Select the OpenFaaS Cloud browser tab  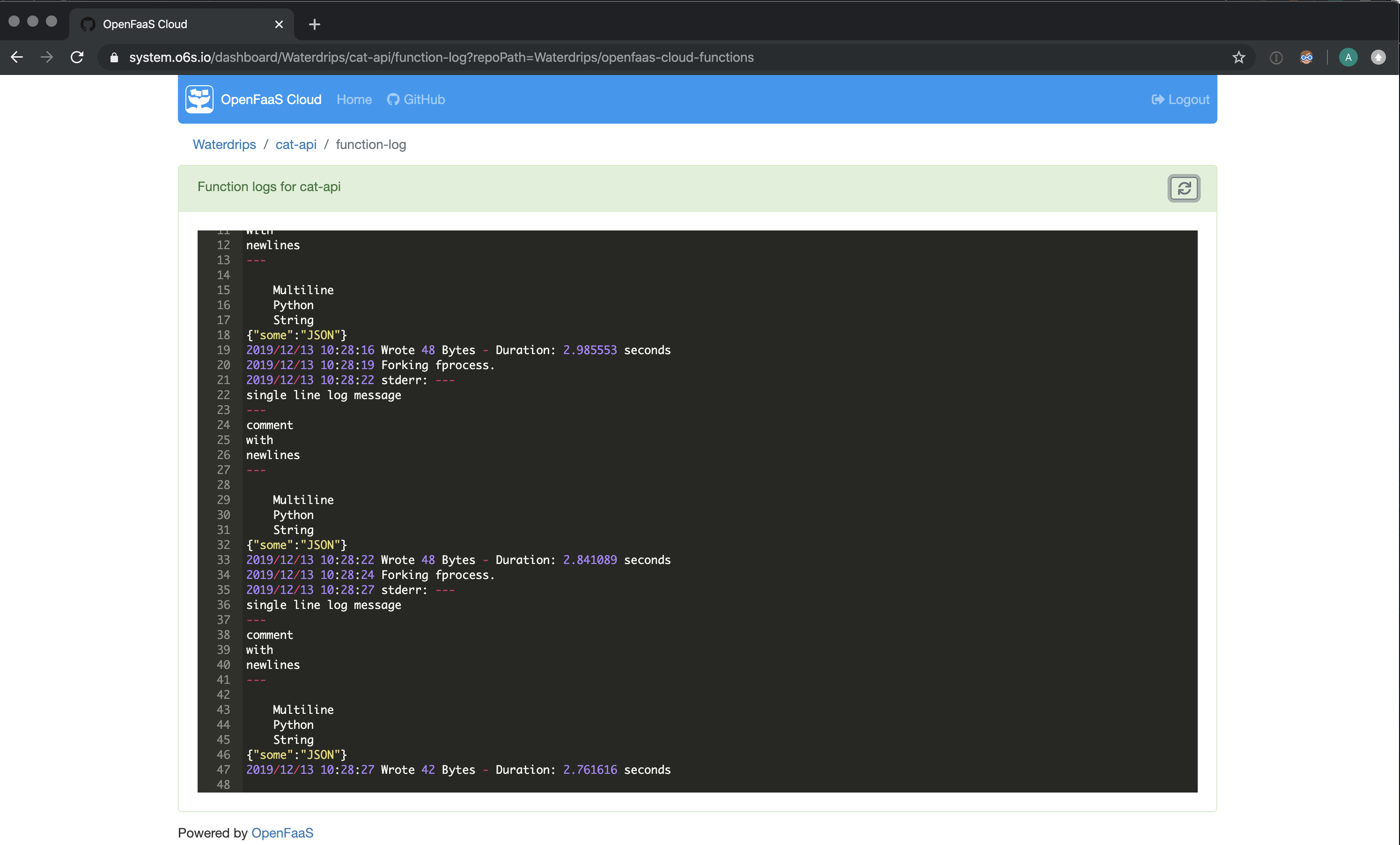181,24
